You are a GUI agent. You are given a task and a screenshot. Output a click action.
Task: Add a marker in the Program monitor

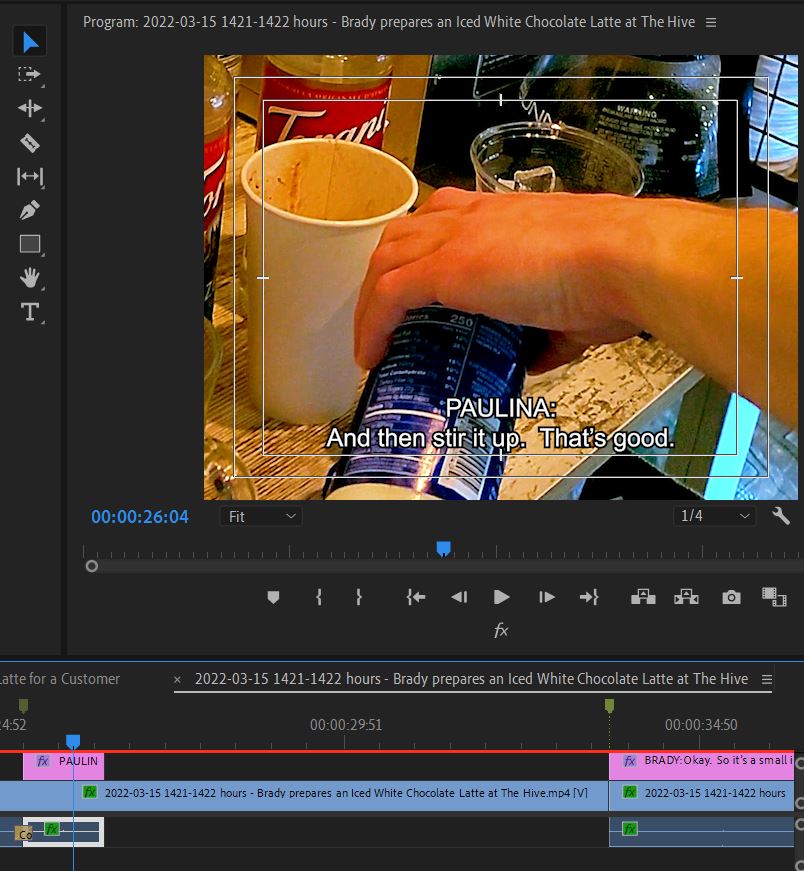(x=273, y=598)
